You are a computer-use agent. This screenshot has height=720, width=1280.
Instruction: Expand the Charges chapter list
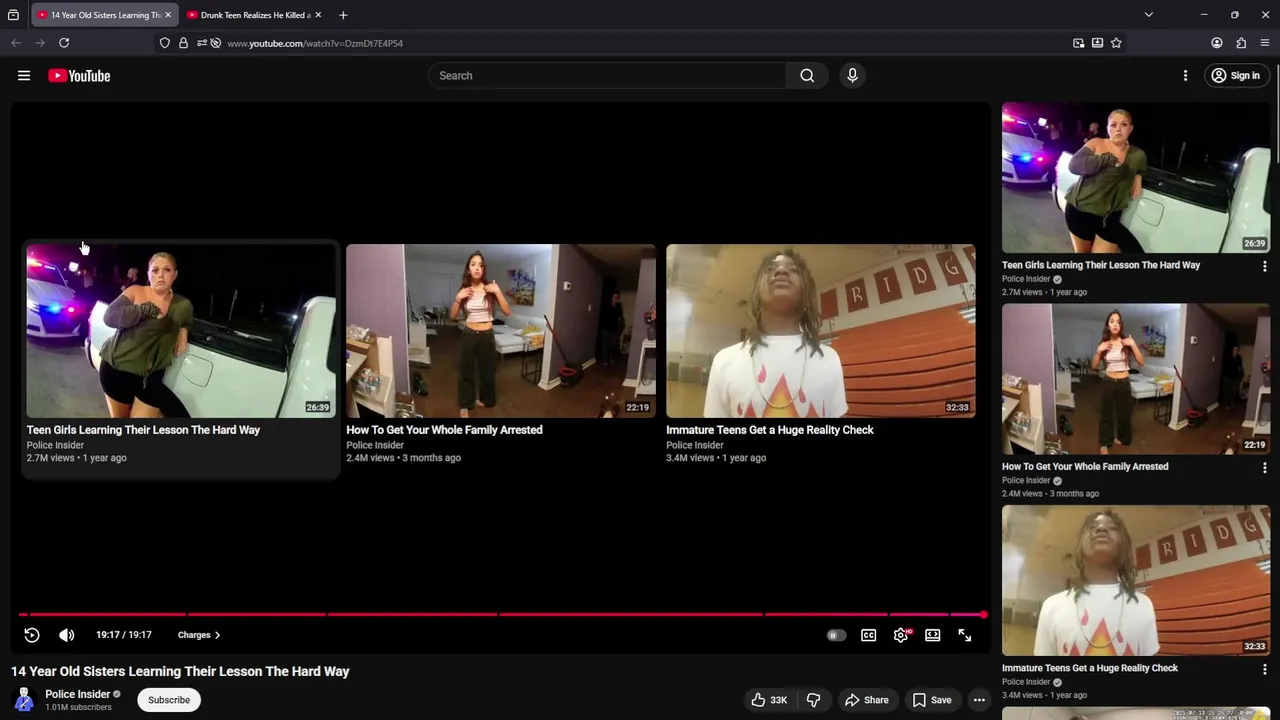[x=199, y=635]
